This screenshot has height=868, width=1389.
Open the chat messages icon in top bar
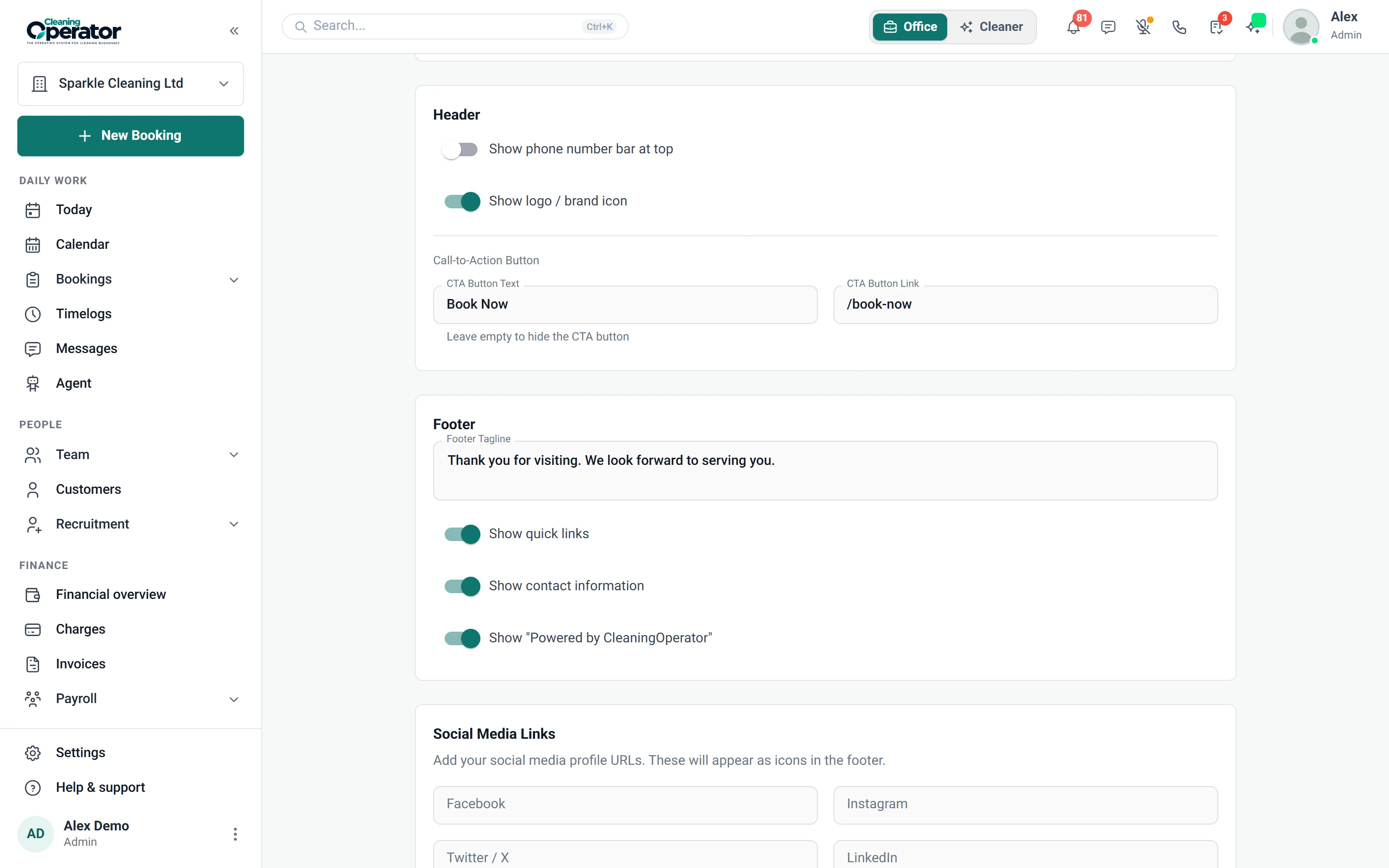[1108, 27]
